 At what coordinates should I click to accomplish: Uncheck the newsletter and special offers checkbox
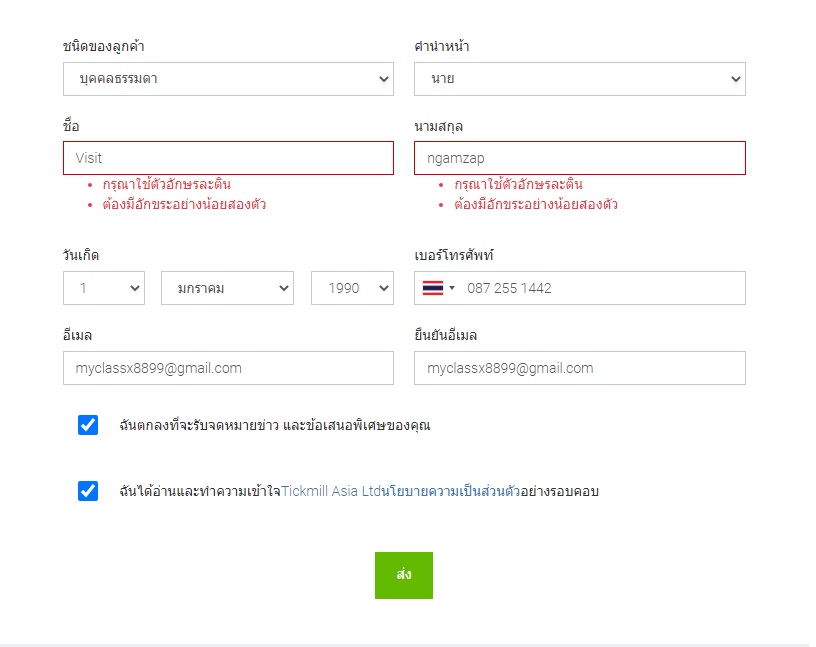[x=88, y=425]
